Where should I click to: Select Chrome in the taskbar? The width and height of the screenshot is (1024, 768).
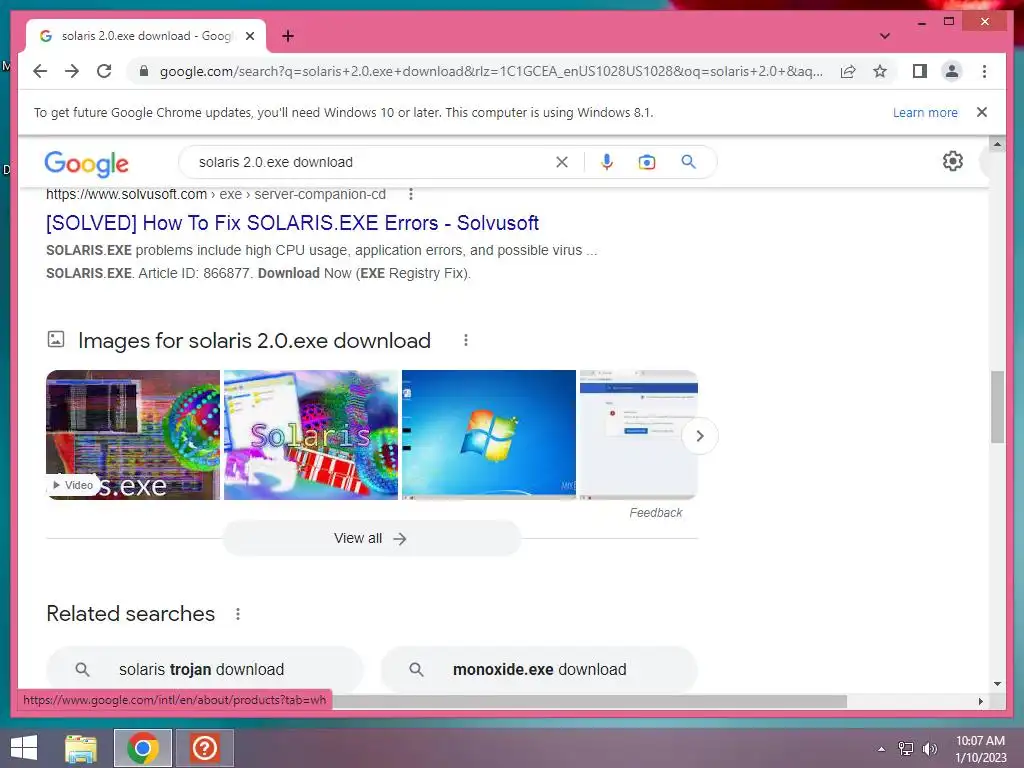[143, 748]
